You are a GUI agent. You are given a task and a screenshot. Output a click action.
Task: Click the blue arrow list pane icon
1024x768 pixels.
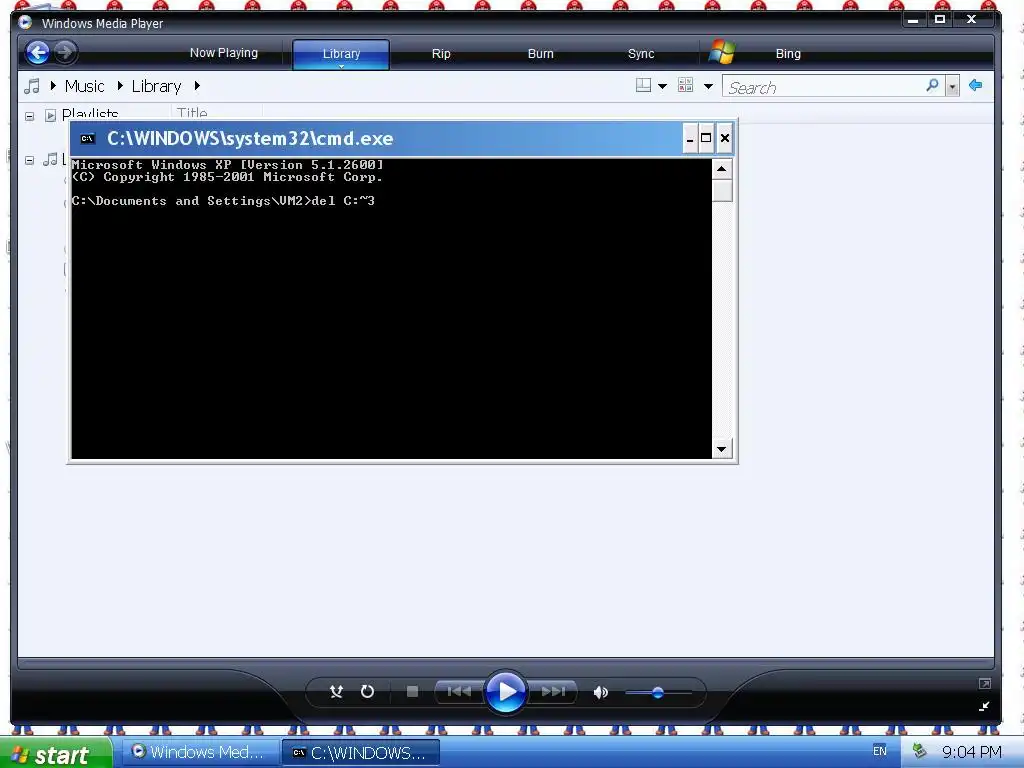pyautogui.click(x=975, y=85)
